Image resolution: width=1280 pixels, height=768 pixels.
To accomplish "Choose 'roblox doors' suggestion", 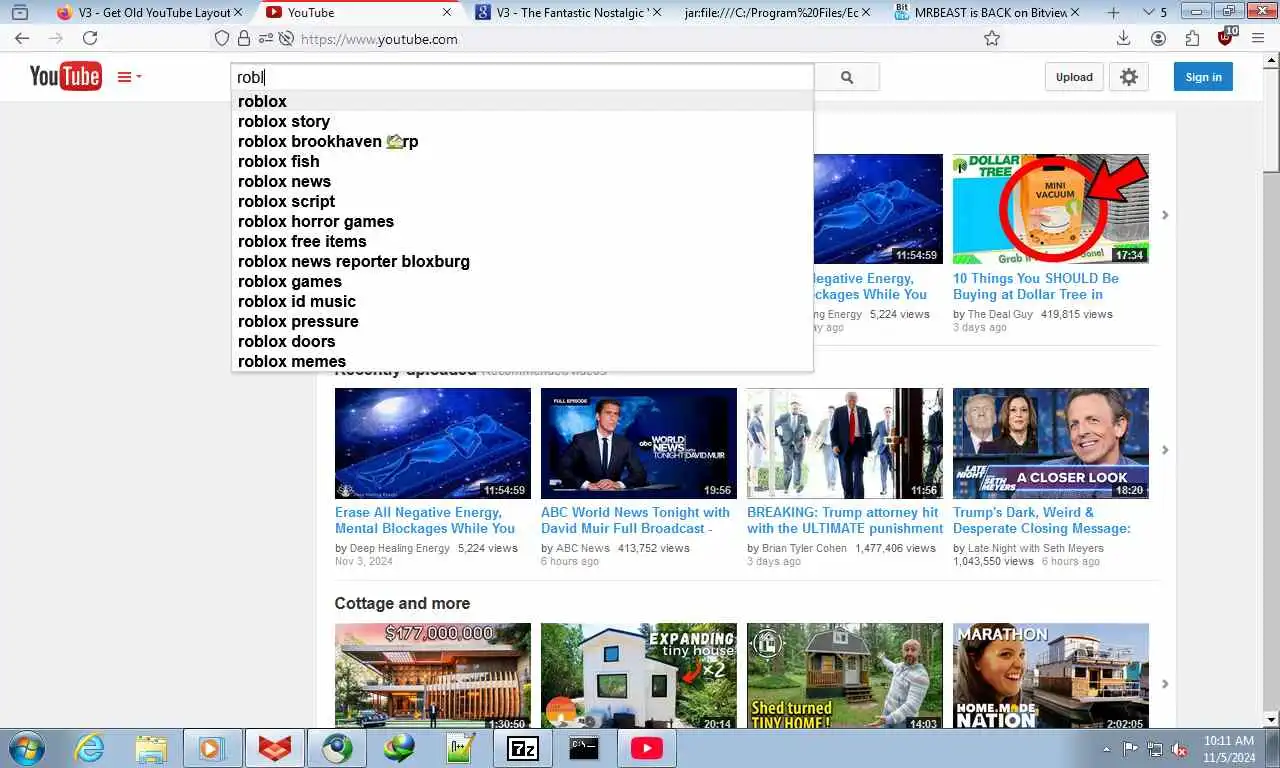I will 522,341.
